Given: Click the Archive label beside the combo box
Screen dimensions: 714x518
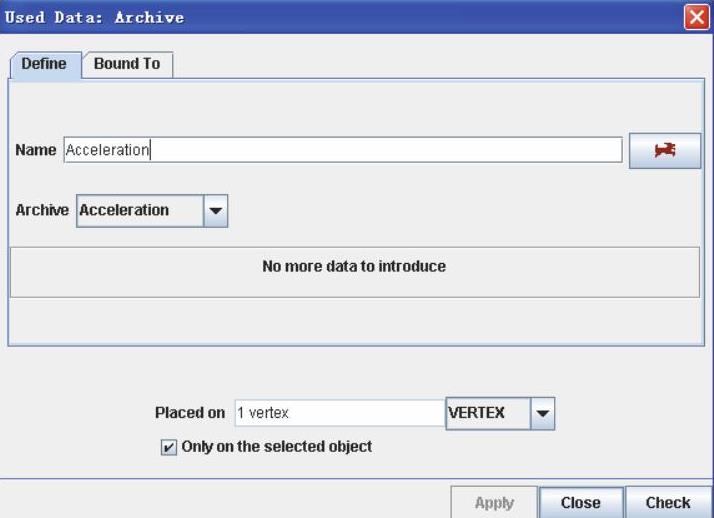Looking at the screenshot, I should point(43,211).
